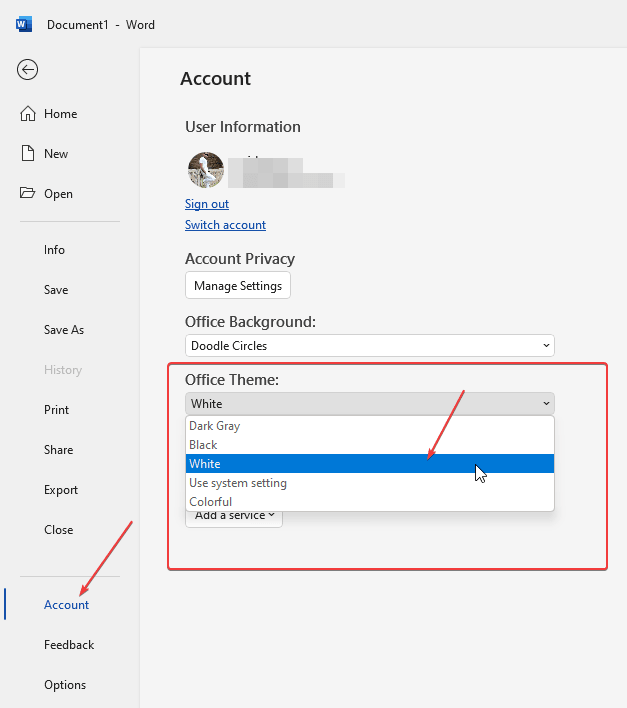The image size is (627, 708).
Task: Choose Colorful theme option
Action: [370, 502]
